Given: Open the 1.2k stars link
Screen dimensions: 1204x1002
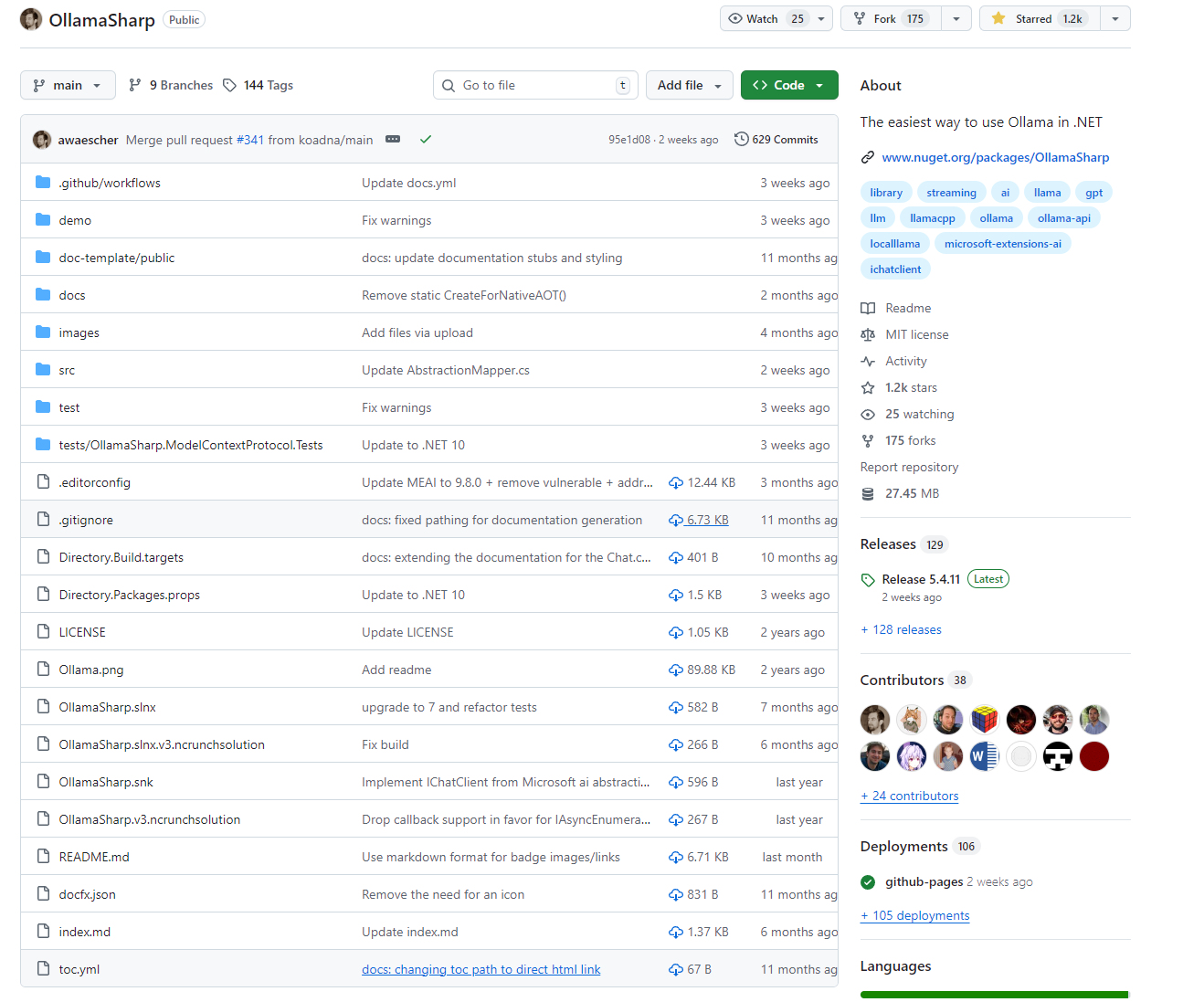Looking at the screenshot, I should tap(911, 387).
